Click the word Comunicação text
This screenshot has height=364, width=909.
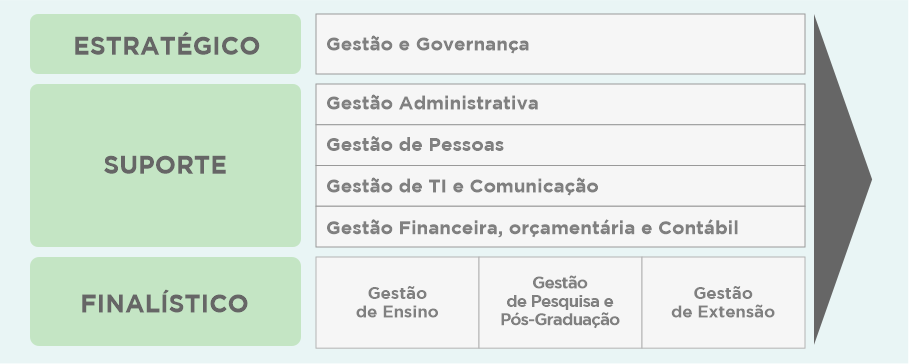(x=534, y=187)
